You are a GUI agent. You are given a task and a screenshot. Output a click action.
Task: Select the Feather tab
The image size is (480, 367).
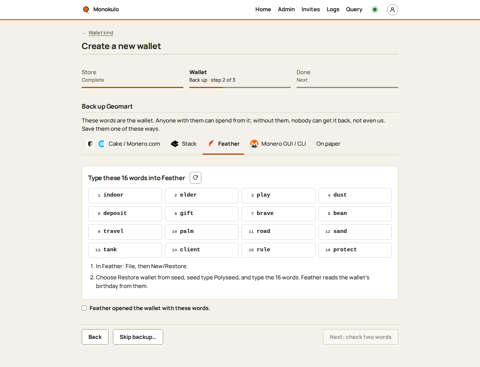(224, 144)
